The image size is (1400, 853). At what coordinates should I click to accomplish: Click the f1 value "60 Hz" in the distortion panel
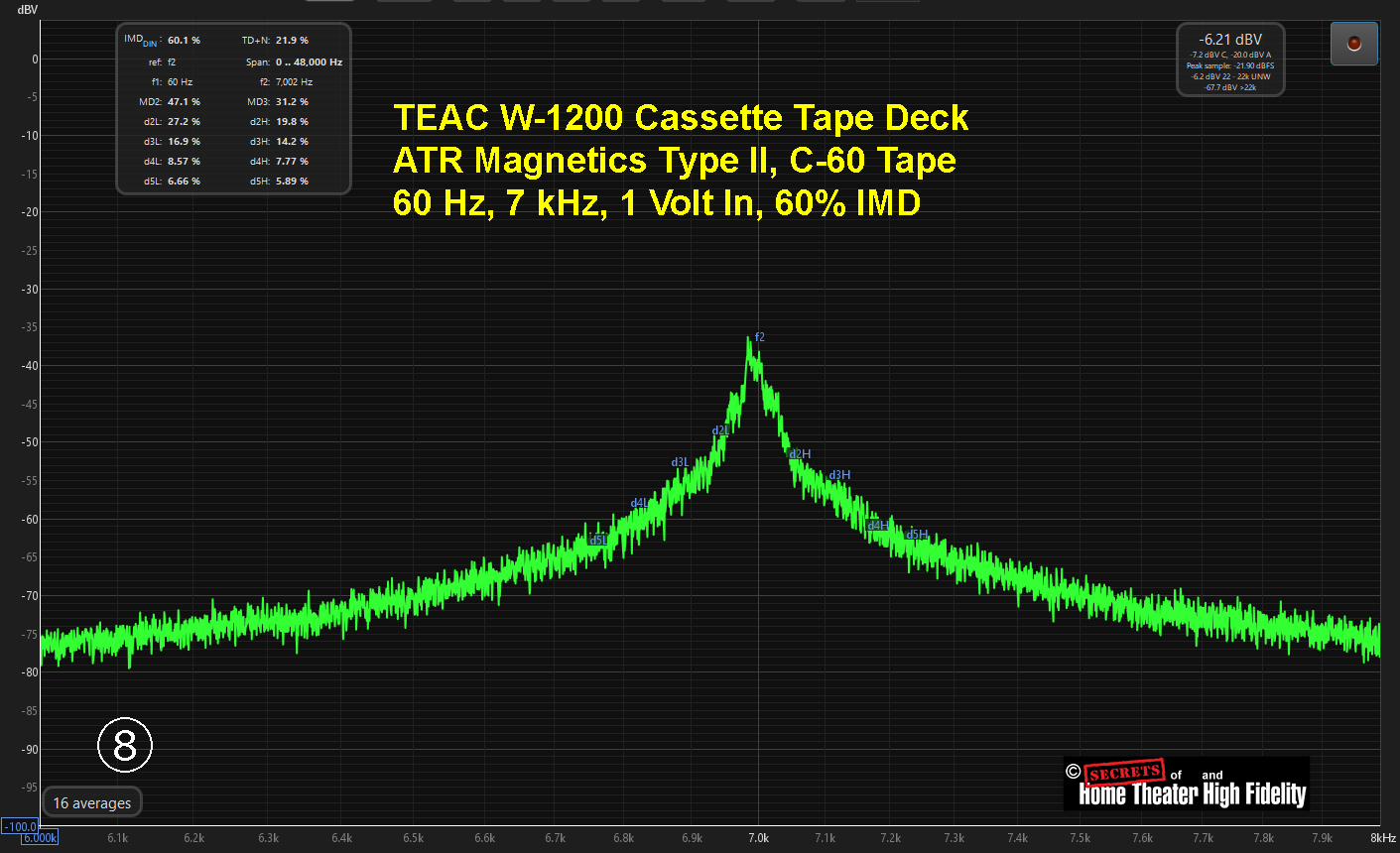click(x=180, y=82)
